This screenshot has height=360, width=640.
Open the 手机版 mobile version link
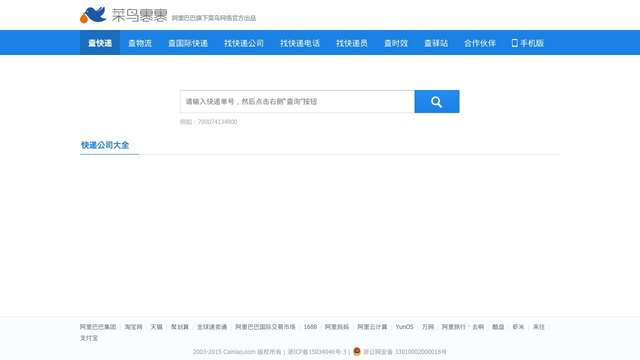click(x=528, y=43)
